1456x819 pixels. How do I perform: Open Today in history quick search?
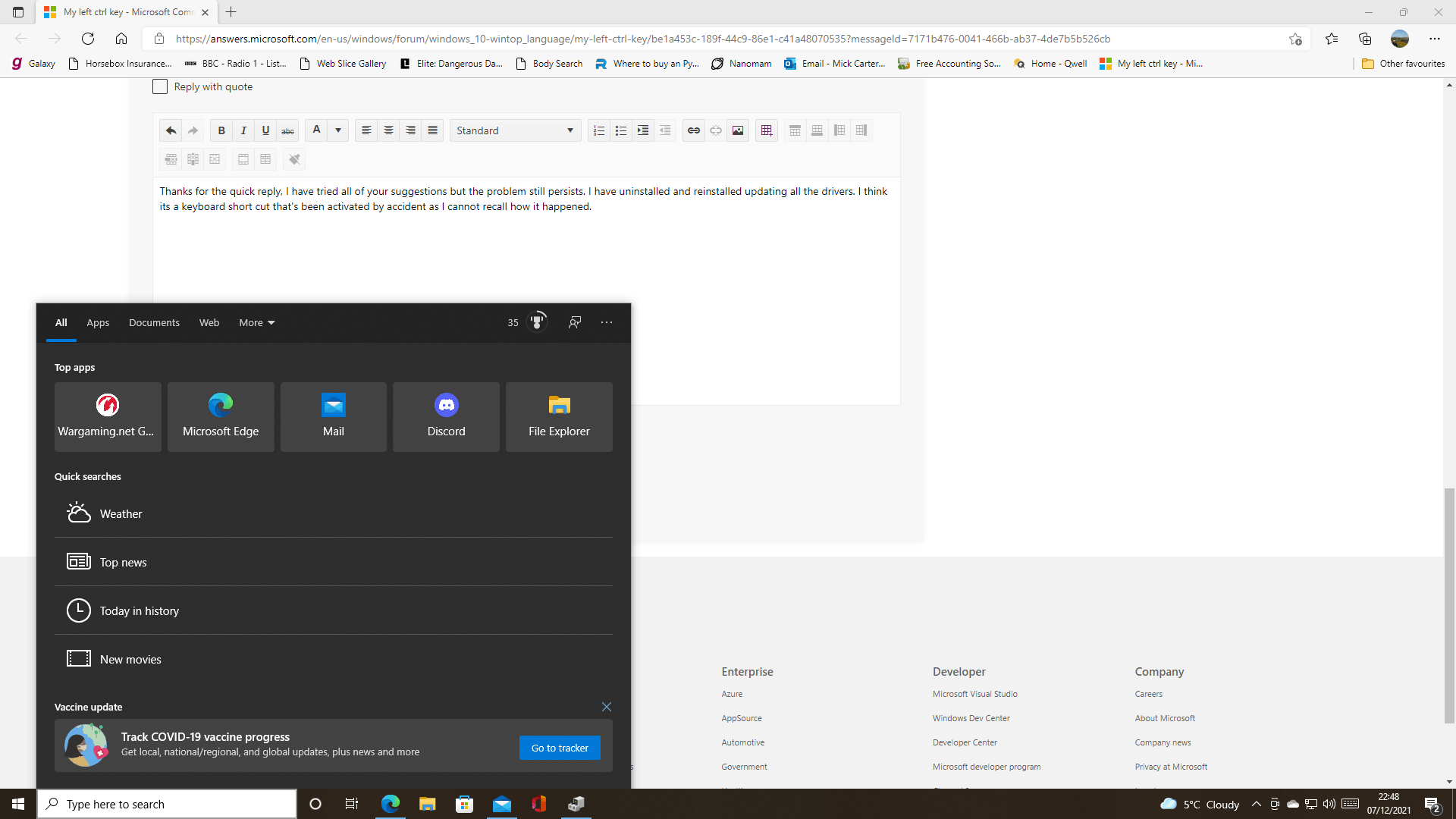(334, 610)
